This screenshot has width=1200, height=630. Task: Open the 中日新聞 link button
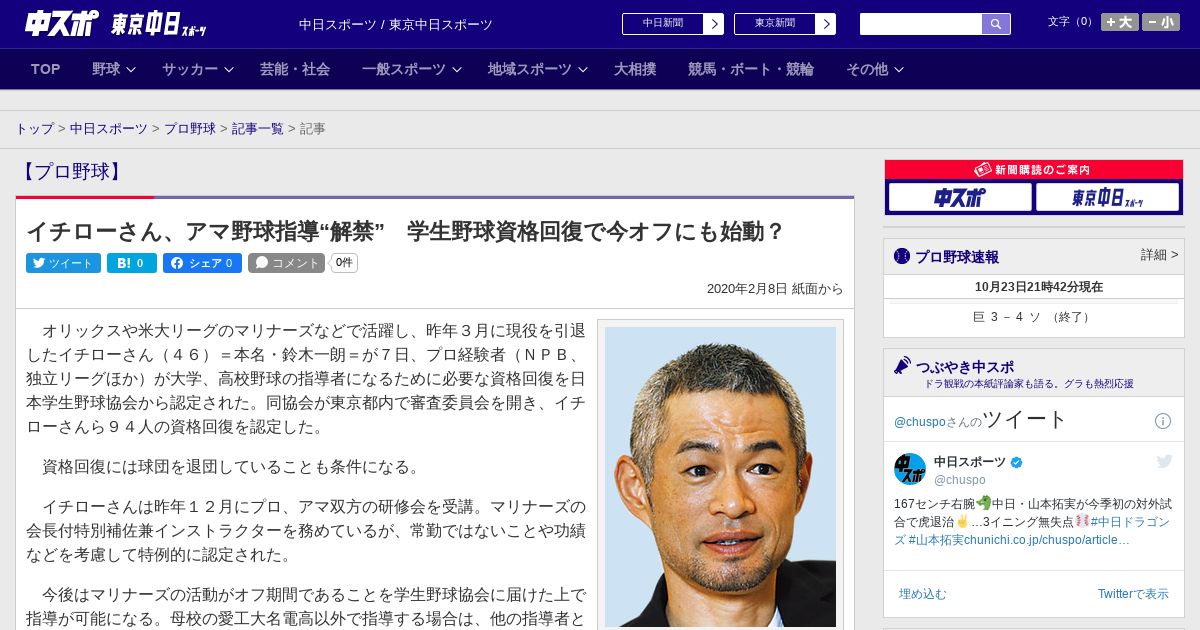click(663, 24)
